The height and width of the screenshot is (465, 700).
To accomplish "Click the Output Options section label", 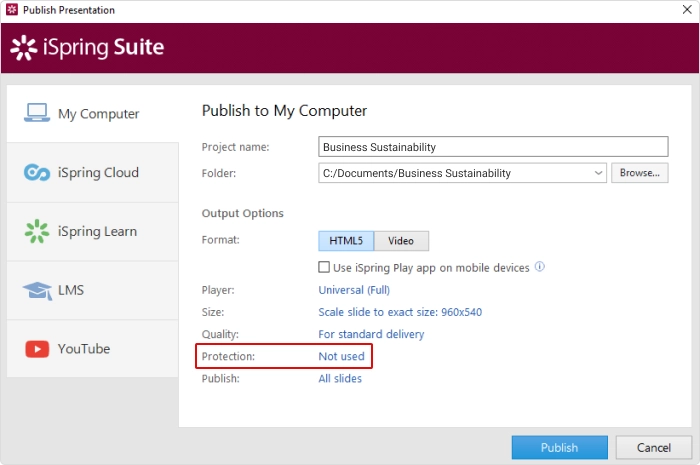I will click(x=242, y=213).
